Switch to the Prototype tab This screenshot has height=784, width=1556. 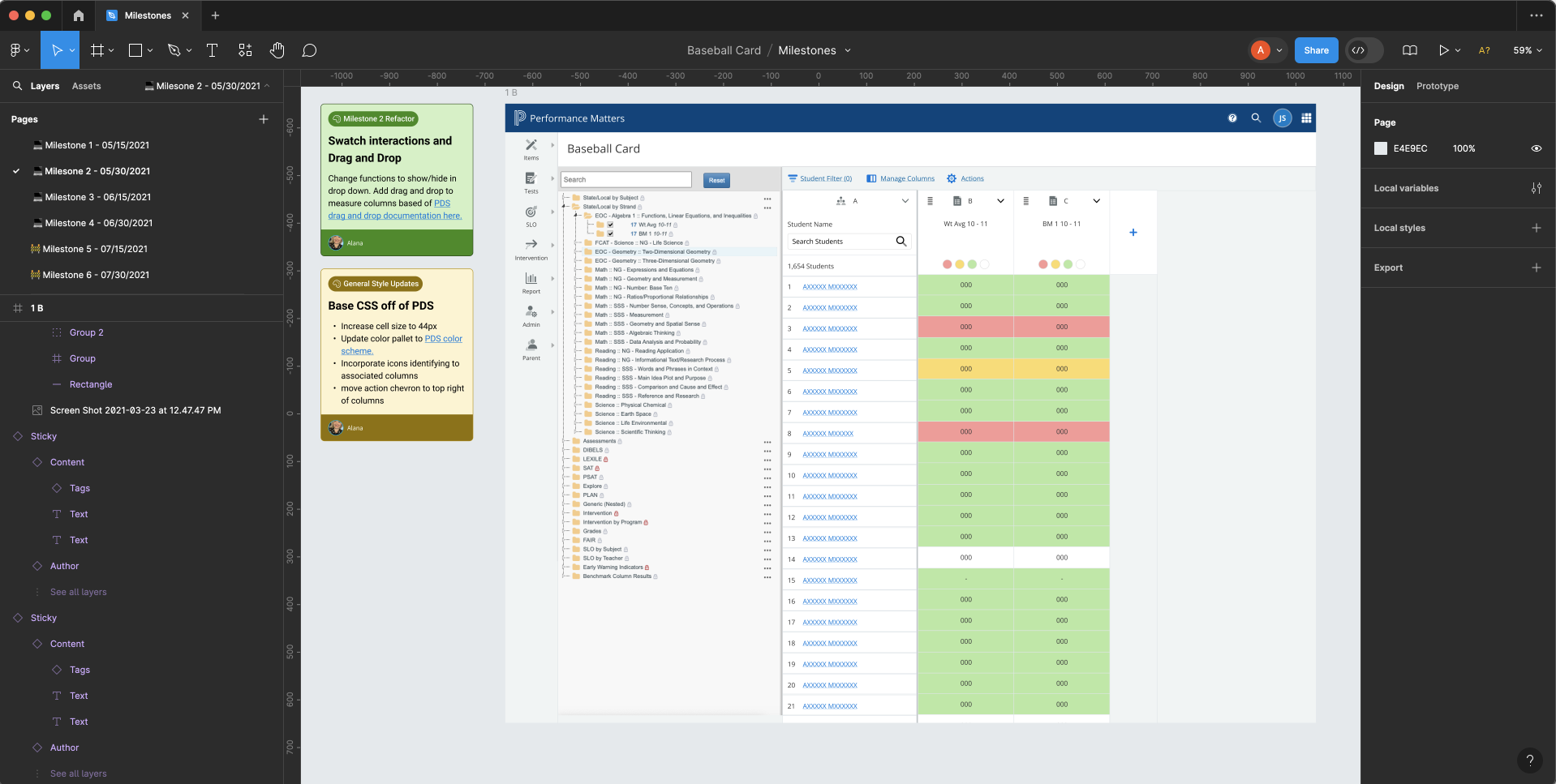pyautogui.click(x=1437, y=86)
